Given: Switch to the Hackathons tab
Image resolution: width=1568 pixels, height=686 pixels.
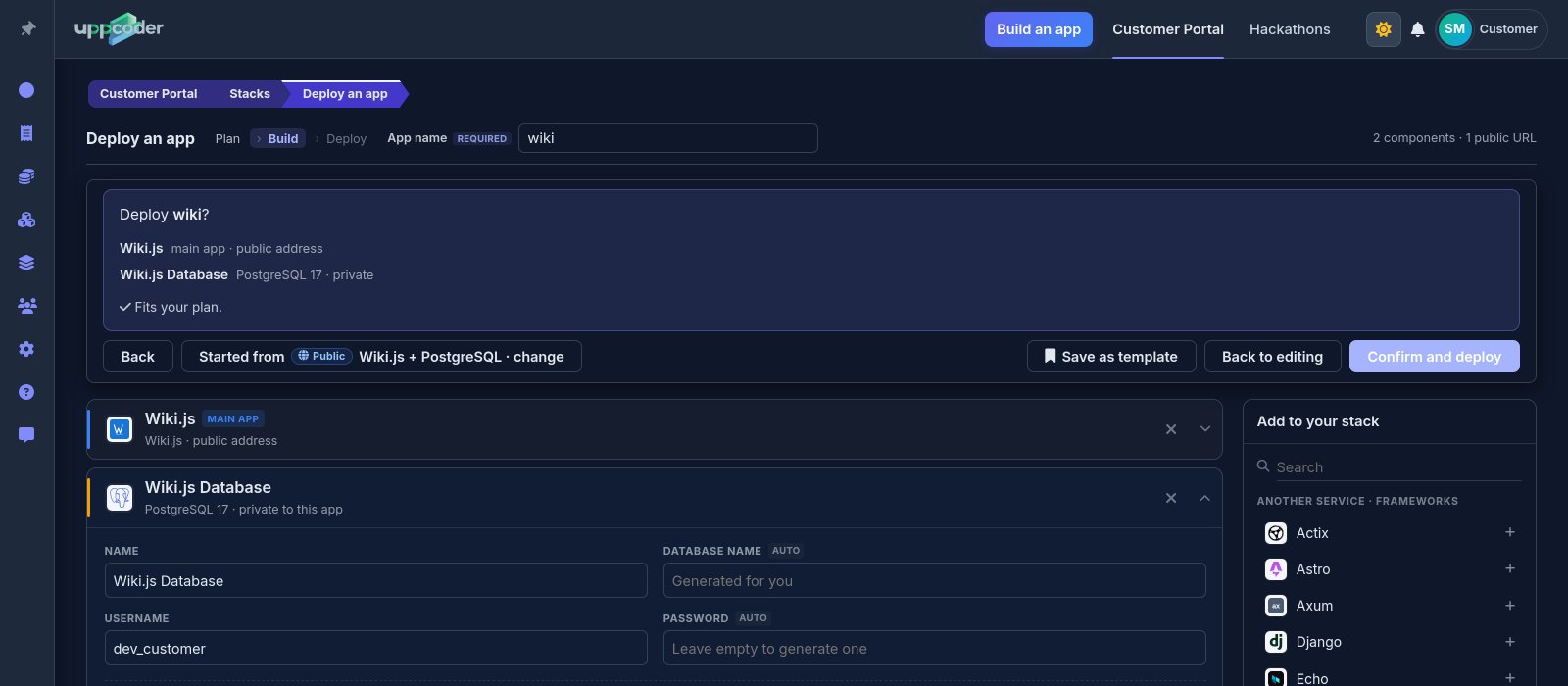Looking at the screenshot, I should coord(1290,29).
